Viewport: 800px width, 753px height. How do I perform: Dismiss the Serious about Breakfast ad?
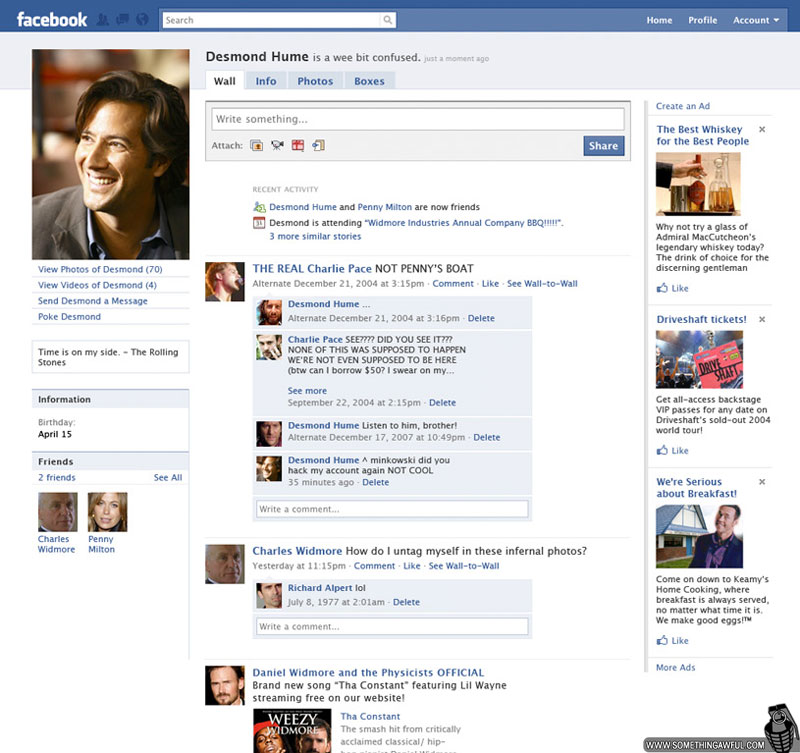click(762, 482)
